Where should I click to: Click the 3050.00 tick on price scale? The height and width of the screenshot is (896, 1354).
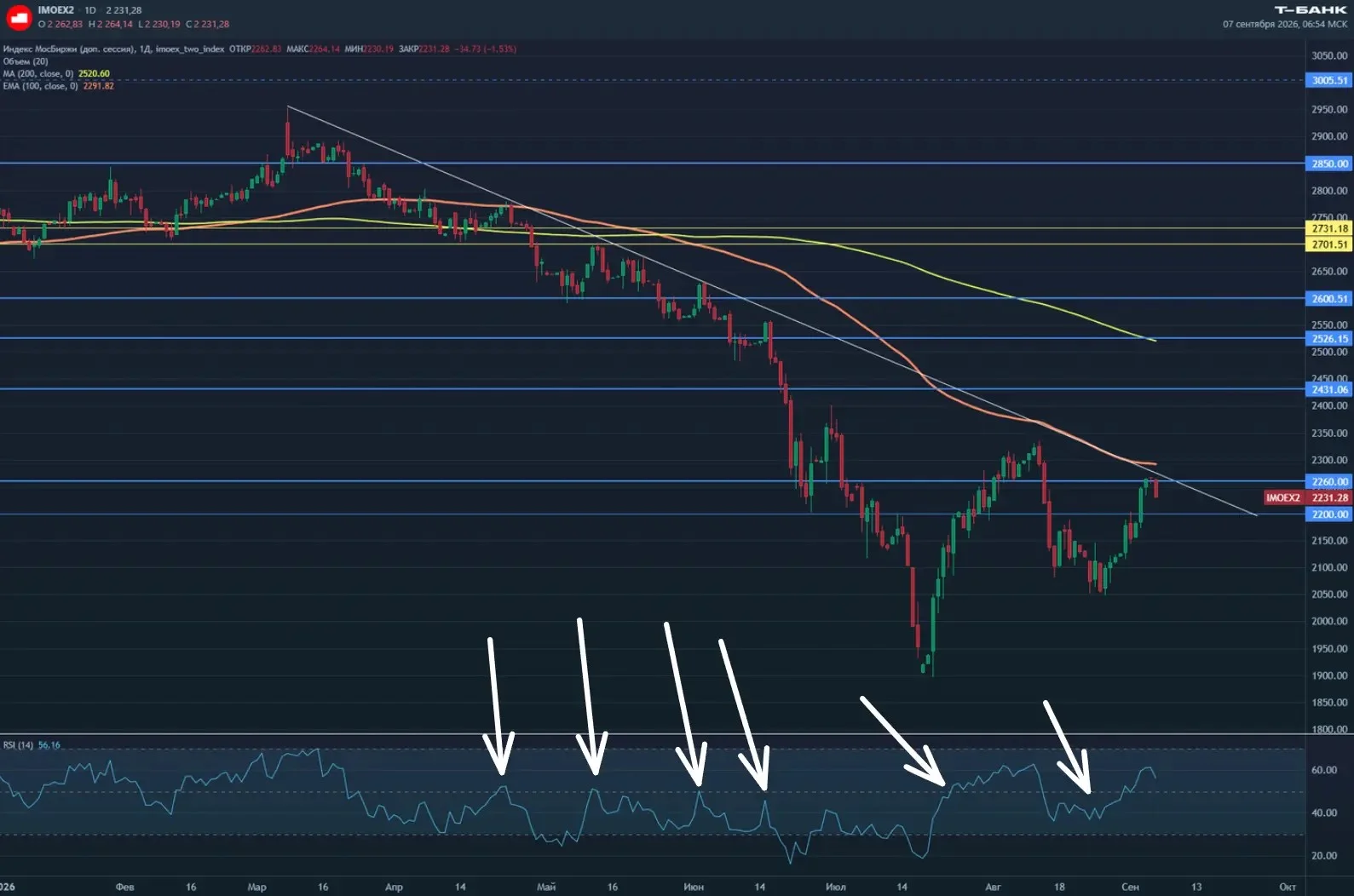1329,56
